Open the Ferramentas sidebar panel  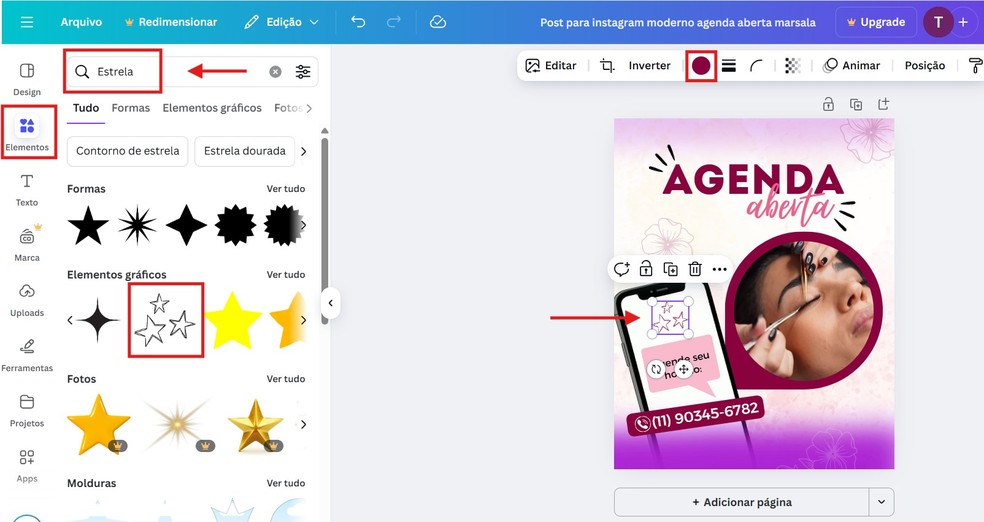coord(27,355)
